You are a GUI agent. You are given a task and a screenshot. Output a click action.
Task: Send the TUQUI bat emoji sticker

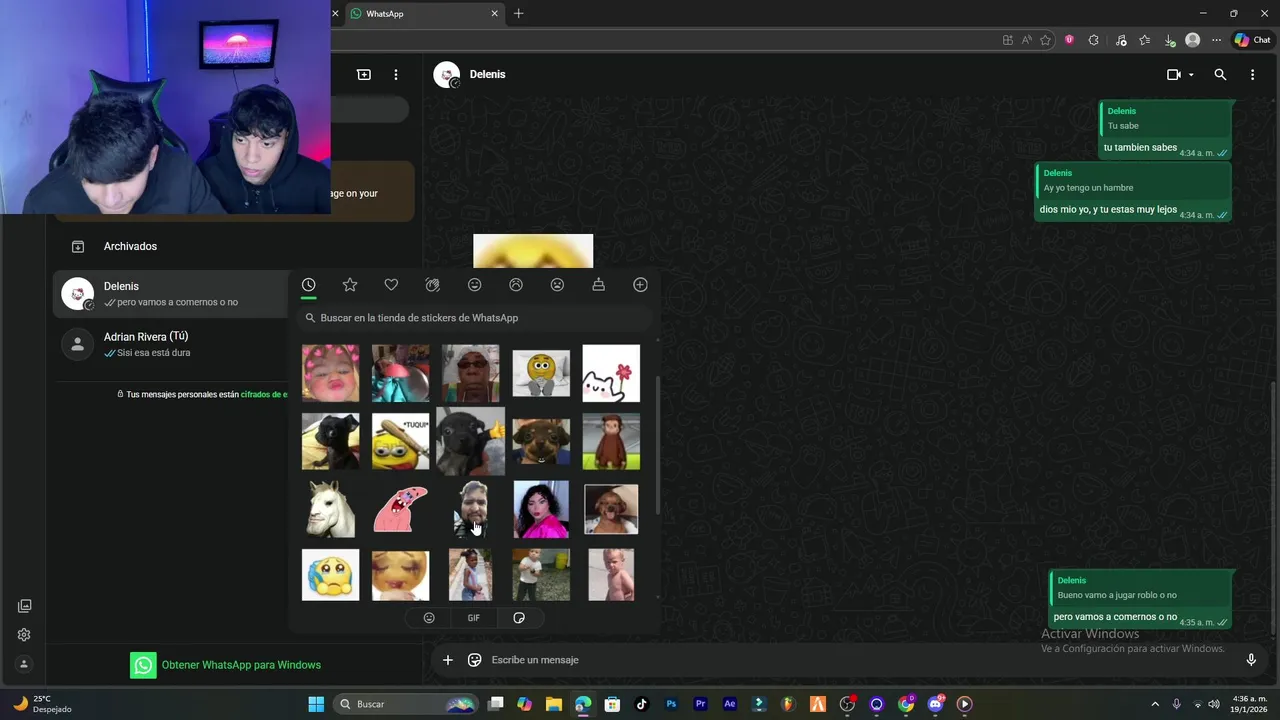coord(400,441)
